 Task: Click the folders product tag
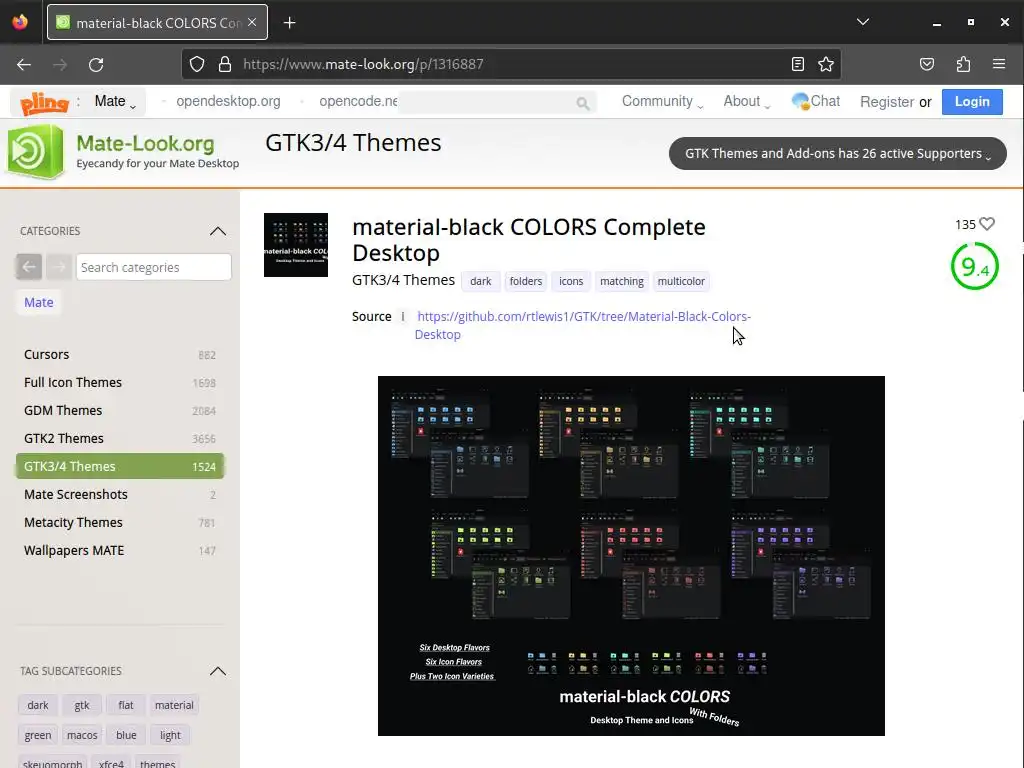click(526, 281)
